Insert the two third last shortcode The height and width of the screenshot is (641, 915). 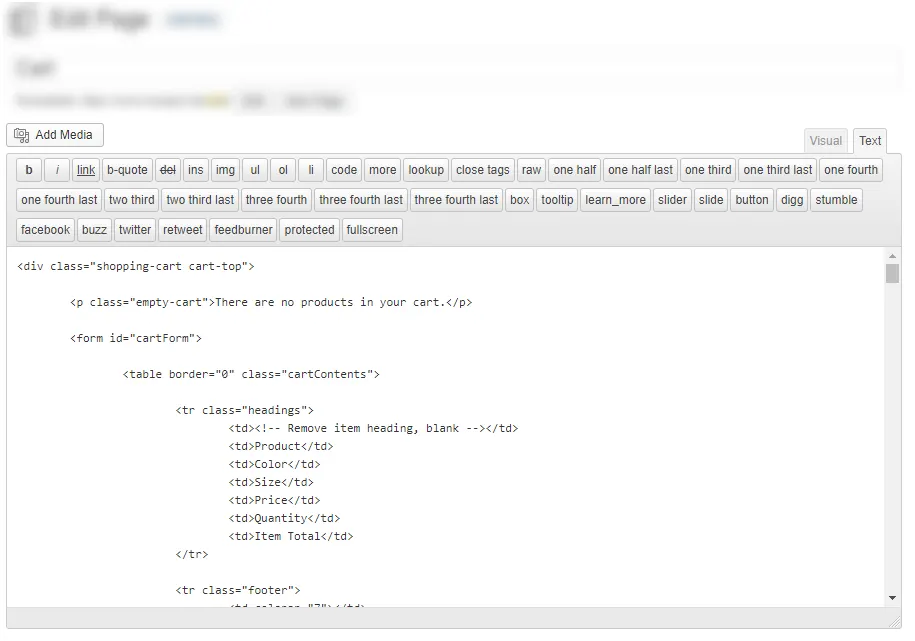click(200, 200)
